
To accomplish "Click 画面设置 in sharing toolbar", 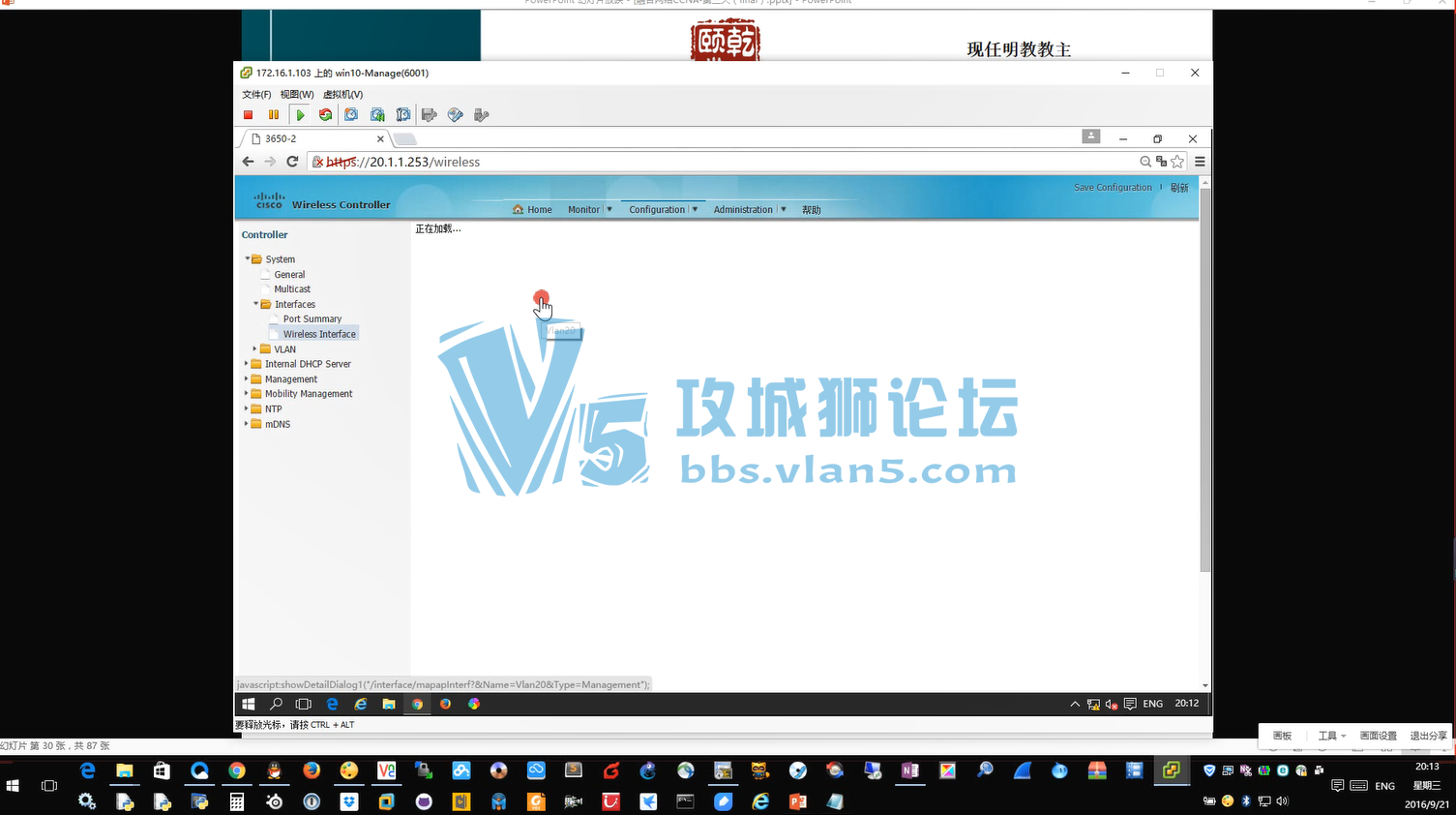I will [1378, 736].
